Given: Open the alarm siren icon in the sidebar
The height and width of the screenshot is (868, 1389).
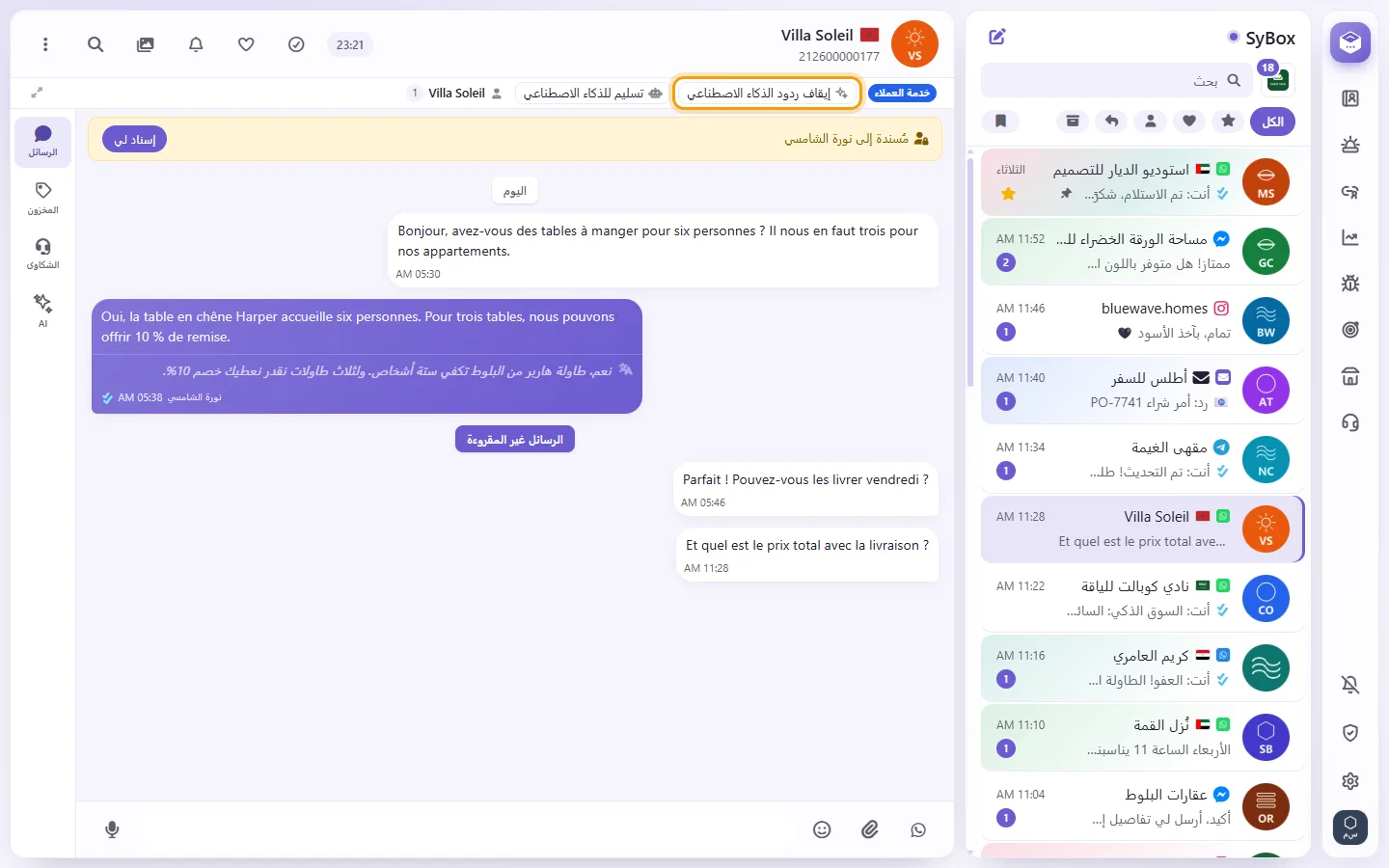Looking at the screenshot, I should point(1350,145).
